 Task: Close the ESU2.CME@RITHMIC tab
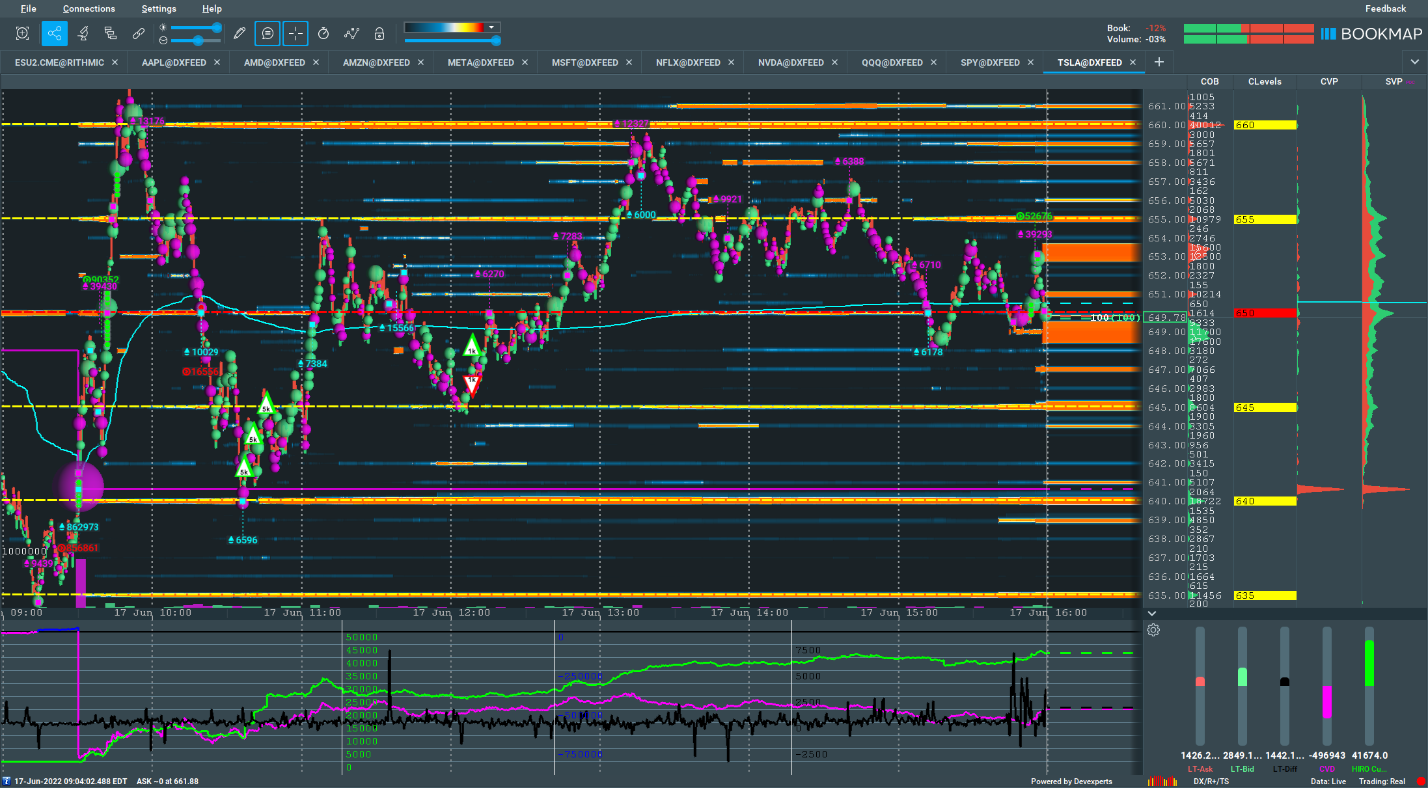(x=115, y=62)
